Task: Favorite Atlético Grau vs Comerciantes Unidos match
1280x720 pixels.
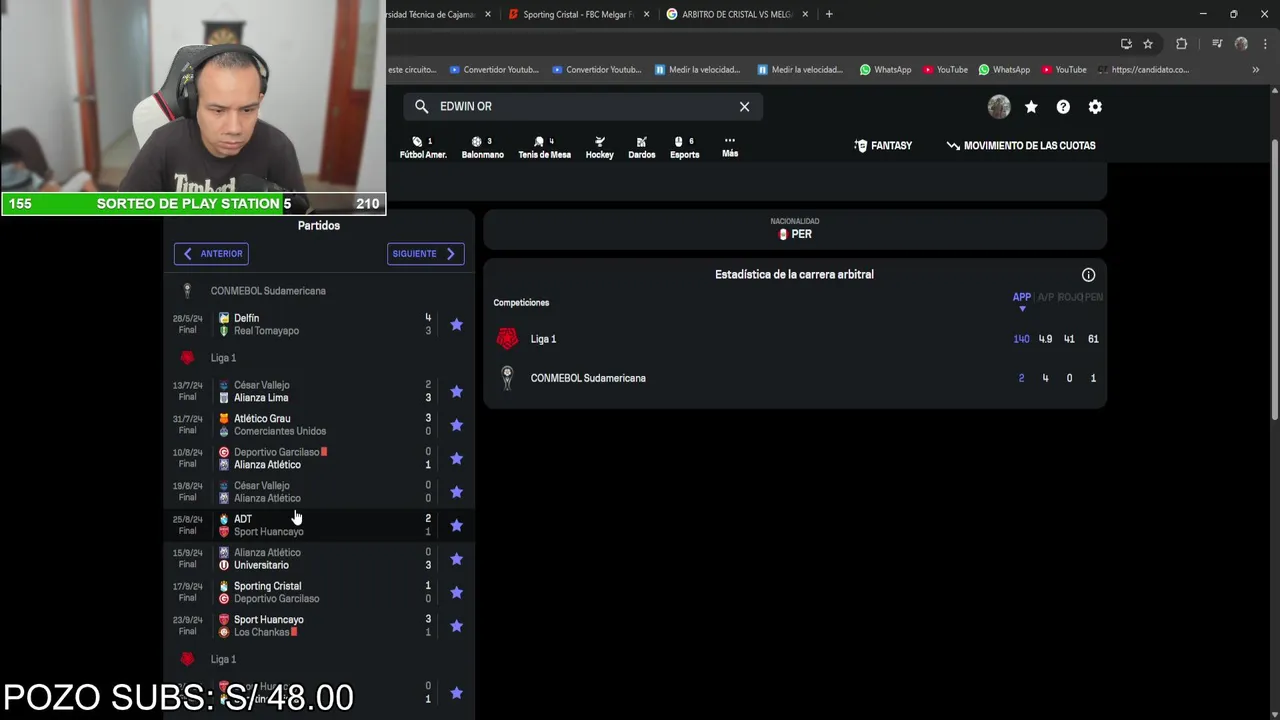Action: pos(456,425)
